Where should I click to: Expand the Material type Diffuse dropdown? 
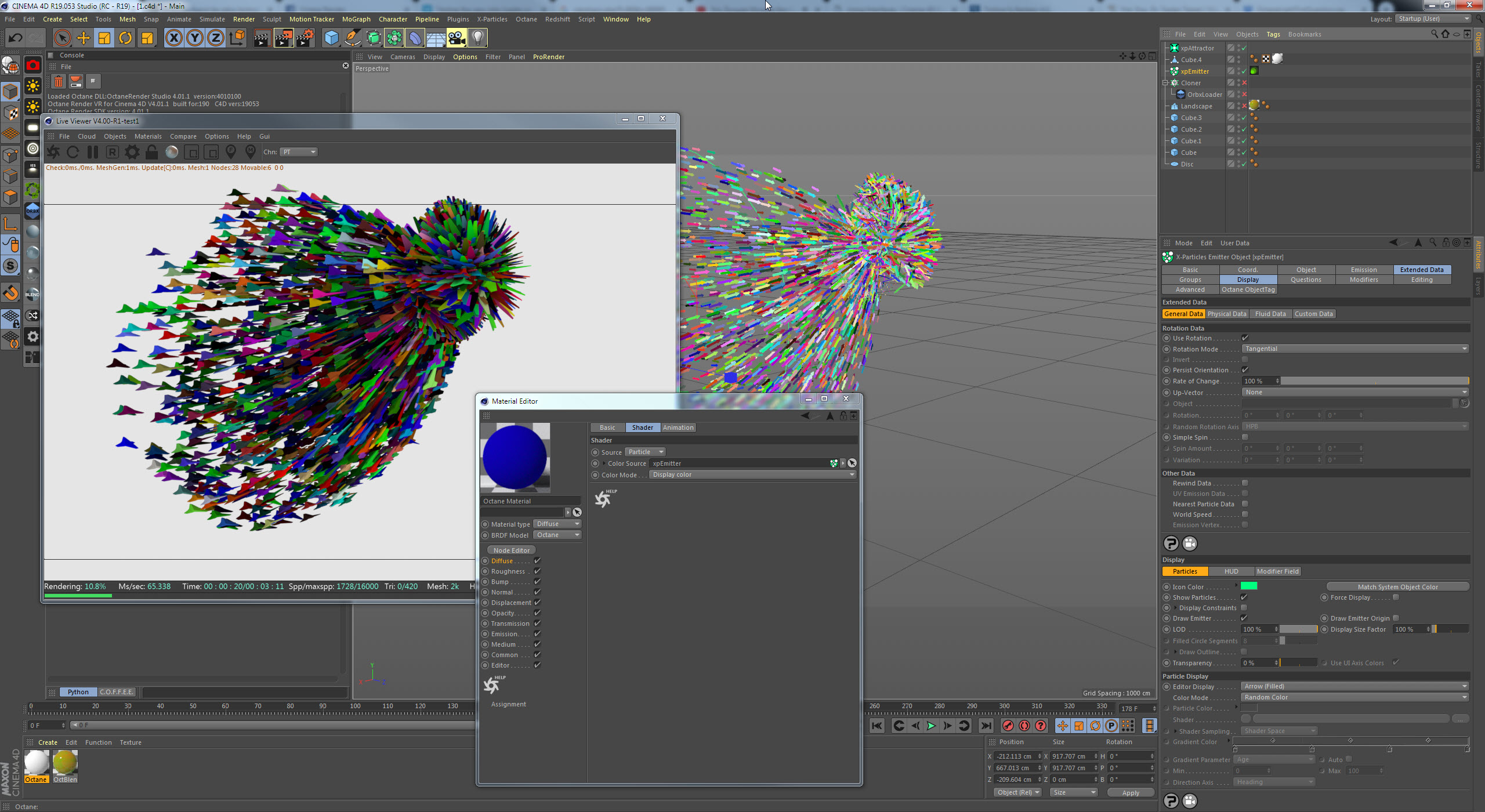pos(557,524)
